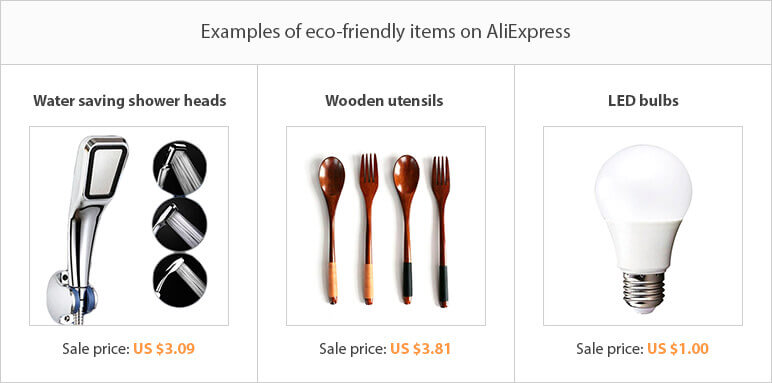The width and height of the screenshot is (772, 383).
Task: Click Sale price label under wooden utensils
Action: 353,349
